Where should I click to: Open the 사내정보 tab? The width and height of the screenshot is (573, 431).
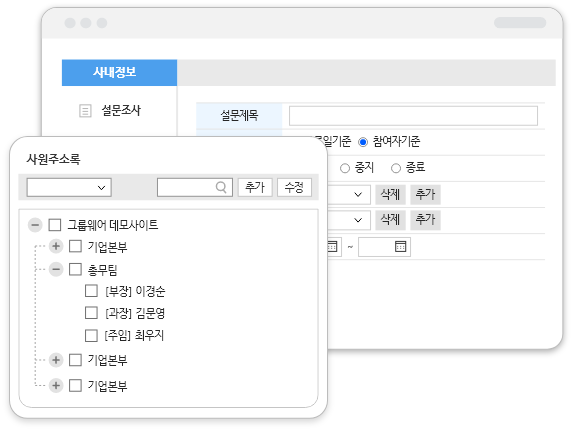pos(119,73)
